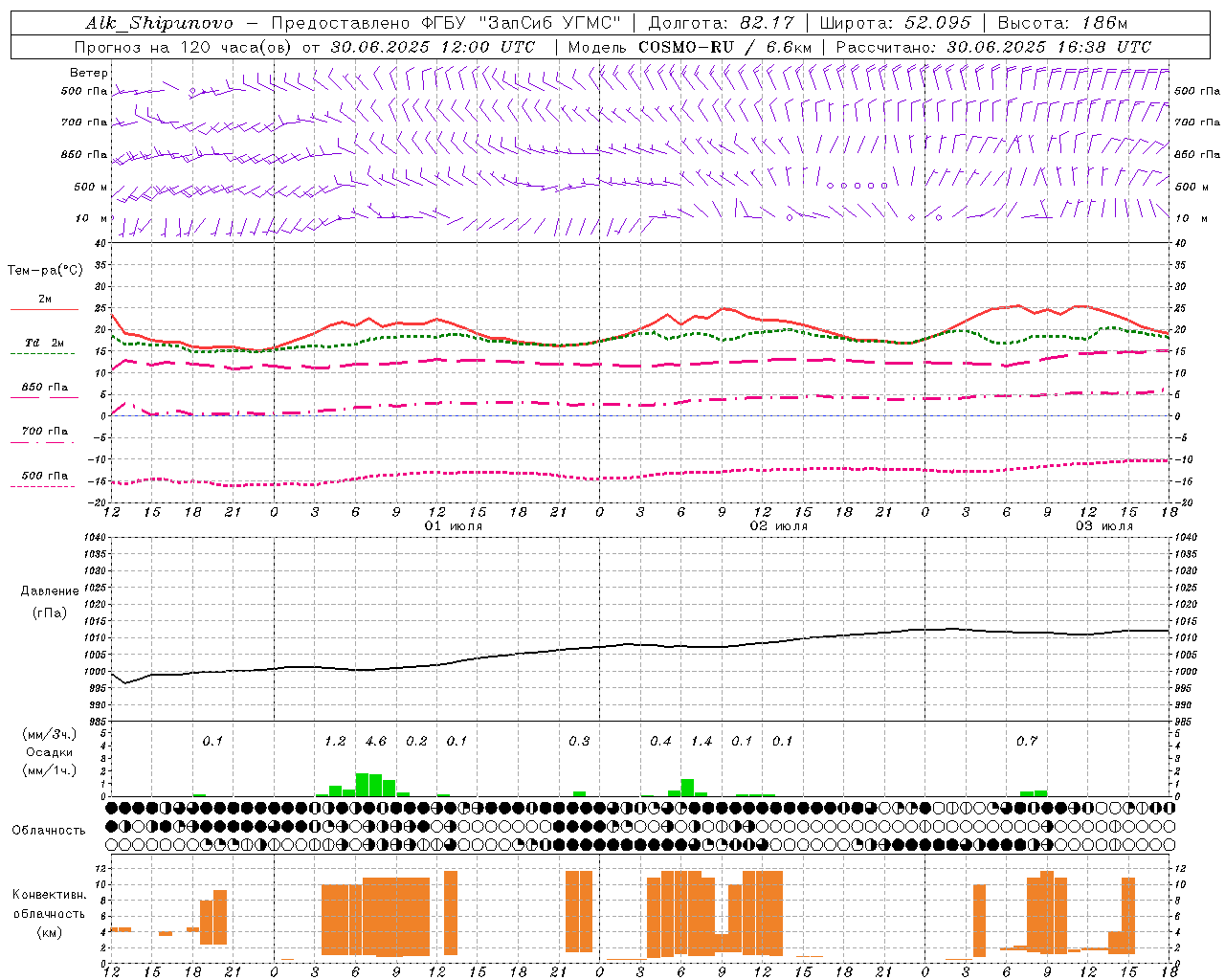Image resolution: width=1225 pixels, height=980 pixels.
Task: Select the "ЗапСиб УГМС" provider text
Action: click(549, 23)
